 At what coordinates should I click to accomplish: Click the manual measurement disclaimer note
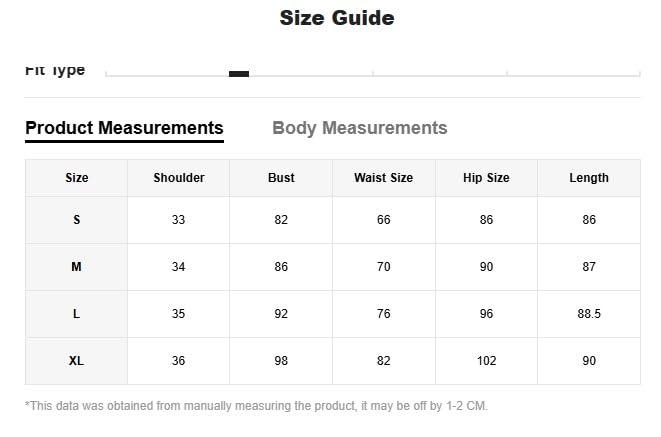click(x=257, y=406)
